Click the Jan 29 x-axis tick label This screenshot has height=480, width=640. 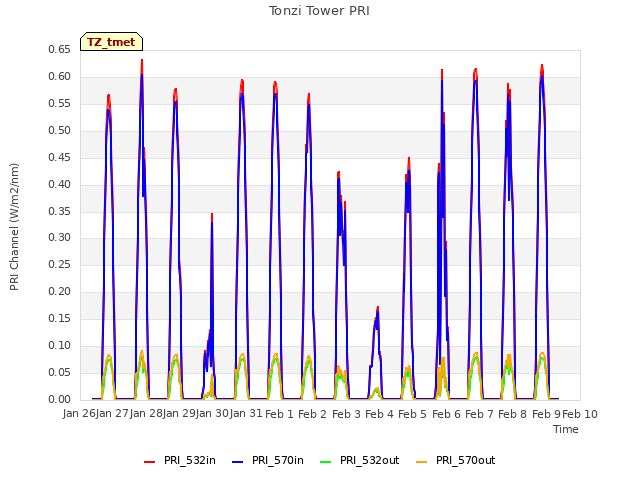point(179,414)
